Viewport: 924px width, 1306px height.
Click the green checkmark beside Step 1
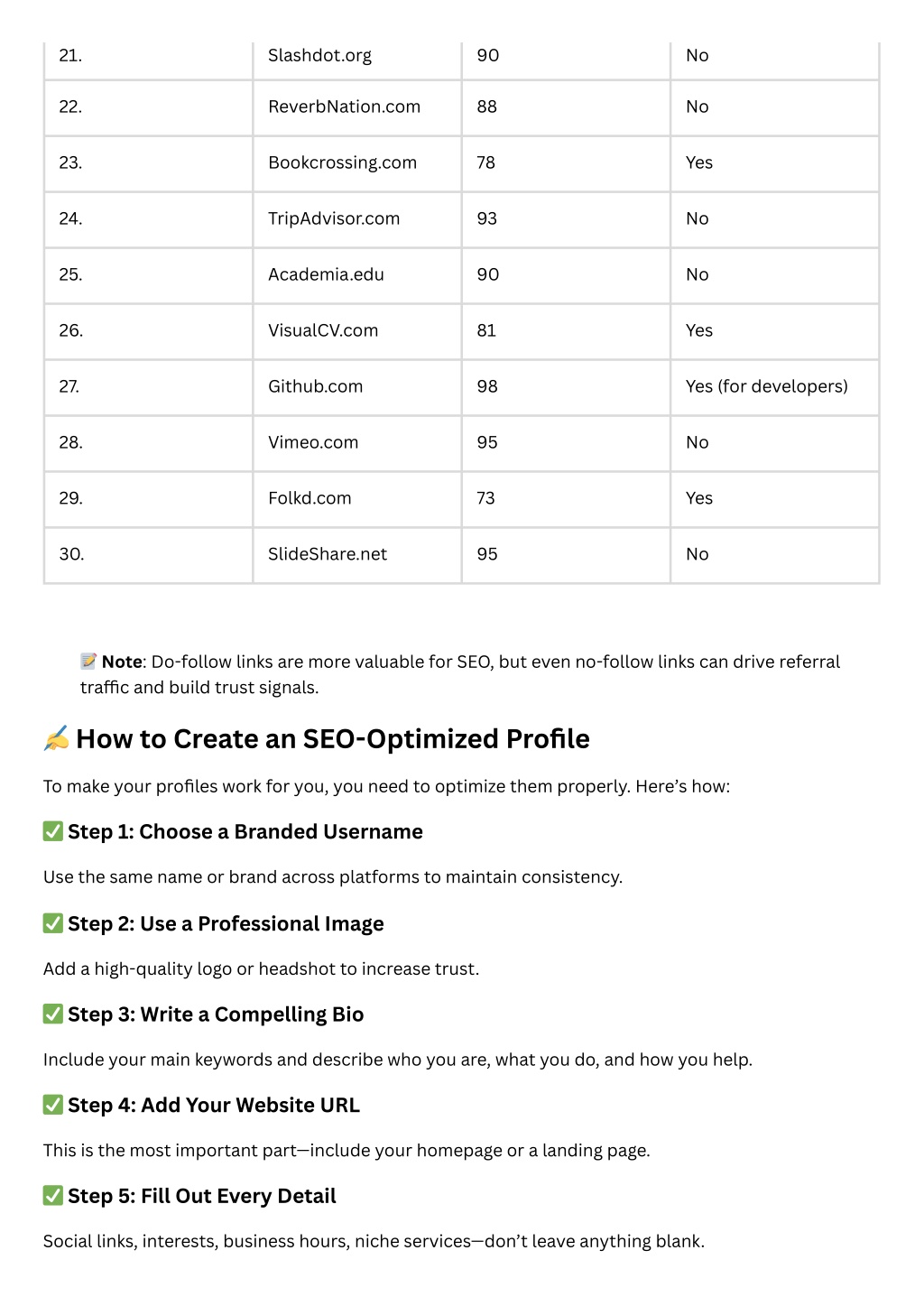click(x=53, y=831)
